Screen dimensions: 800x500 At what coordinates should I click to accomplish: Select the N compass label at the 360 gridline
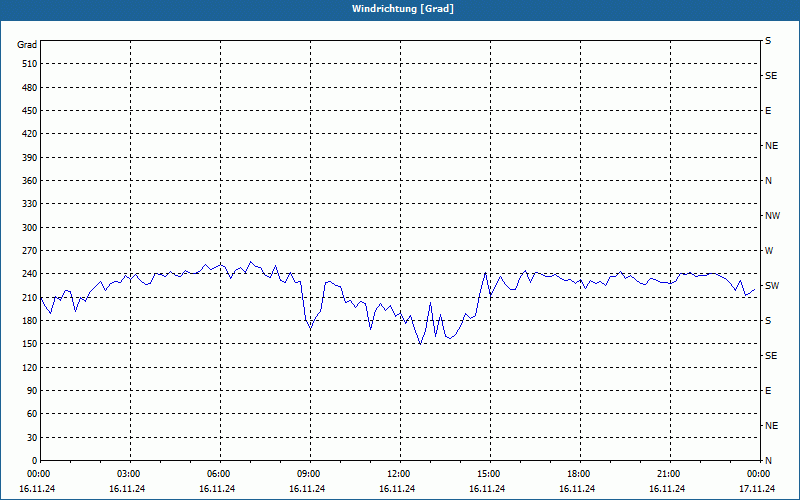[x=768, y=181]
